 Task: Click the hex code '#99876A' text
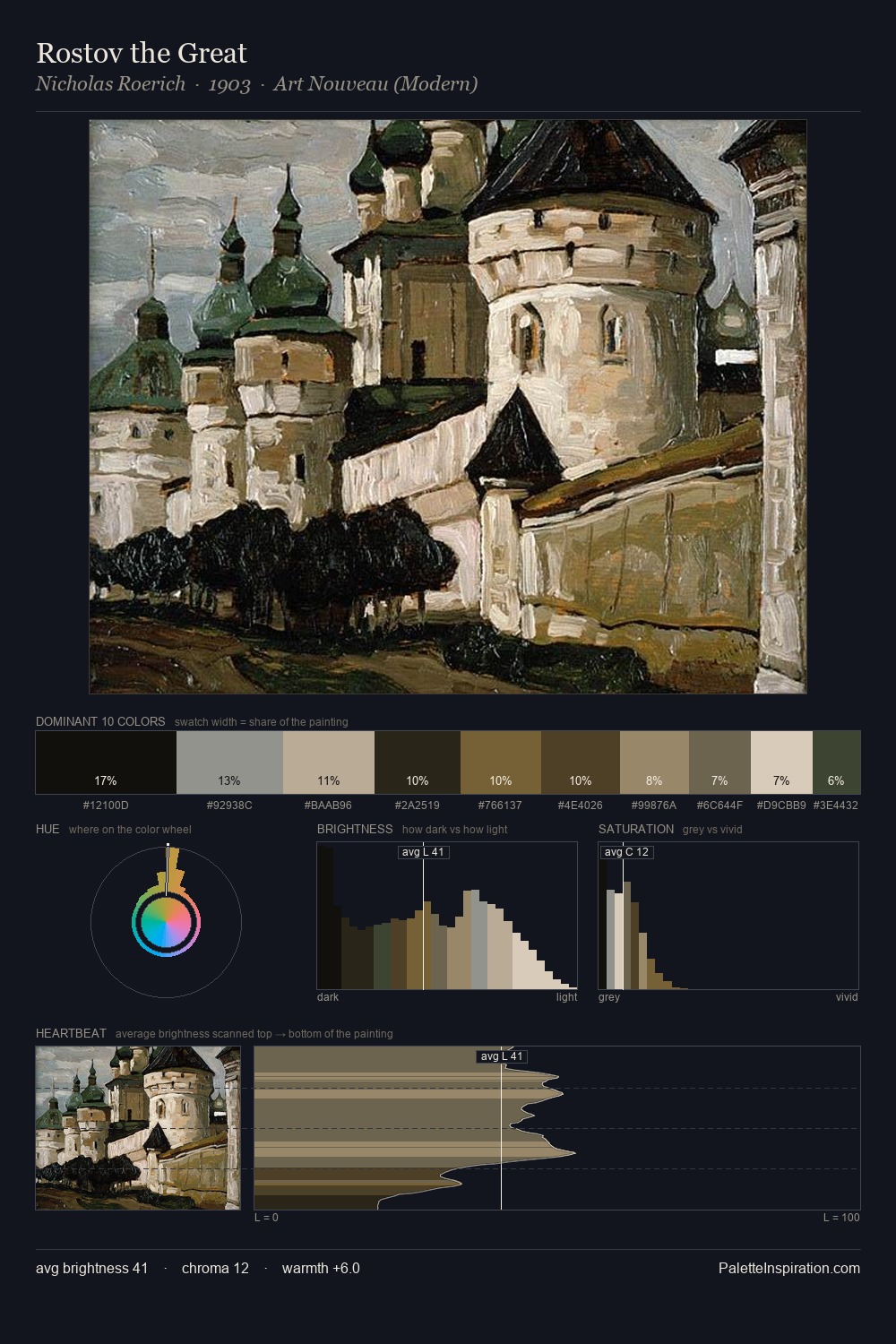click(654, 805)
